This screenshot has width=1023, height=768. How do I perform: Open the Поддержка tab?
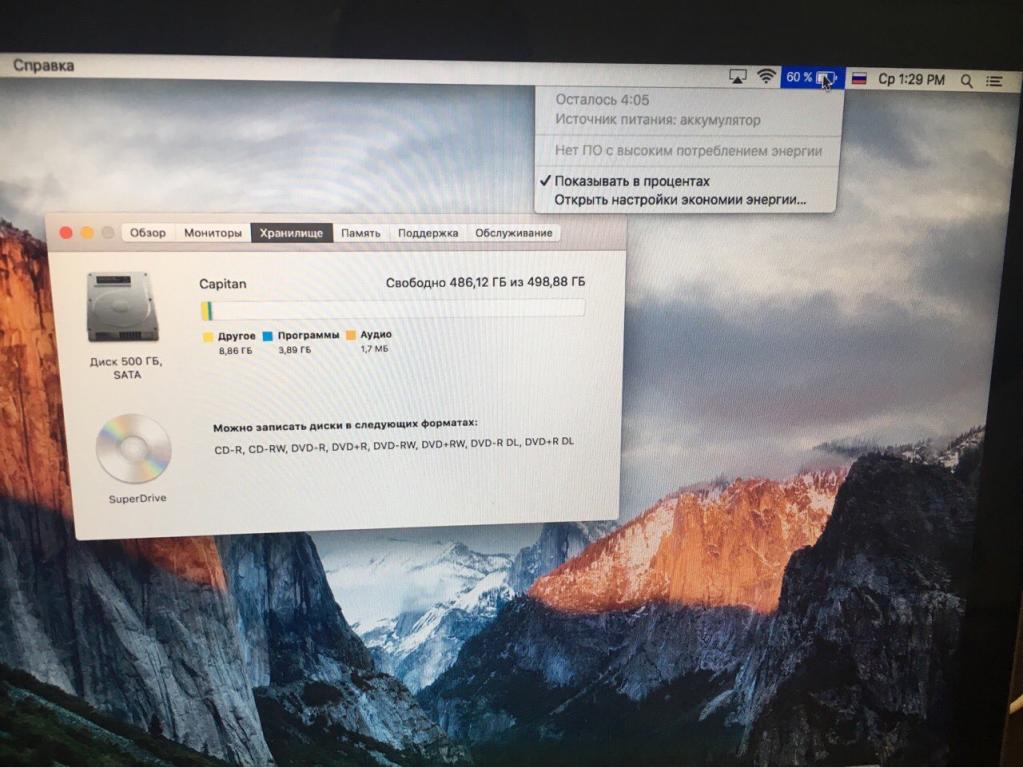click(x=428, y=233)
